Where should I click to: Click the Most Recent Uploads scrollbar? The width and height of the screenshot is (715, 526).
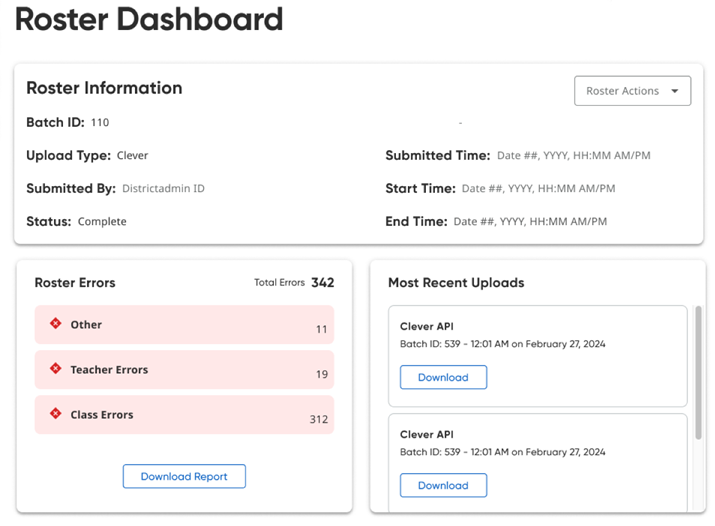click(698, 373)
